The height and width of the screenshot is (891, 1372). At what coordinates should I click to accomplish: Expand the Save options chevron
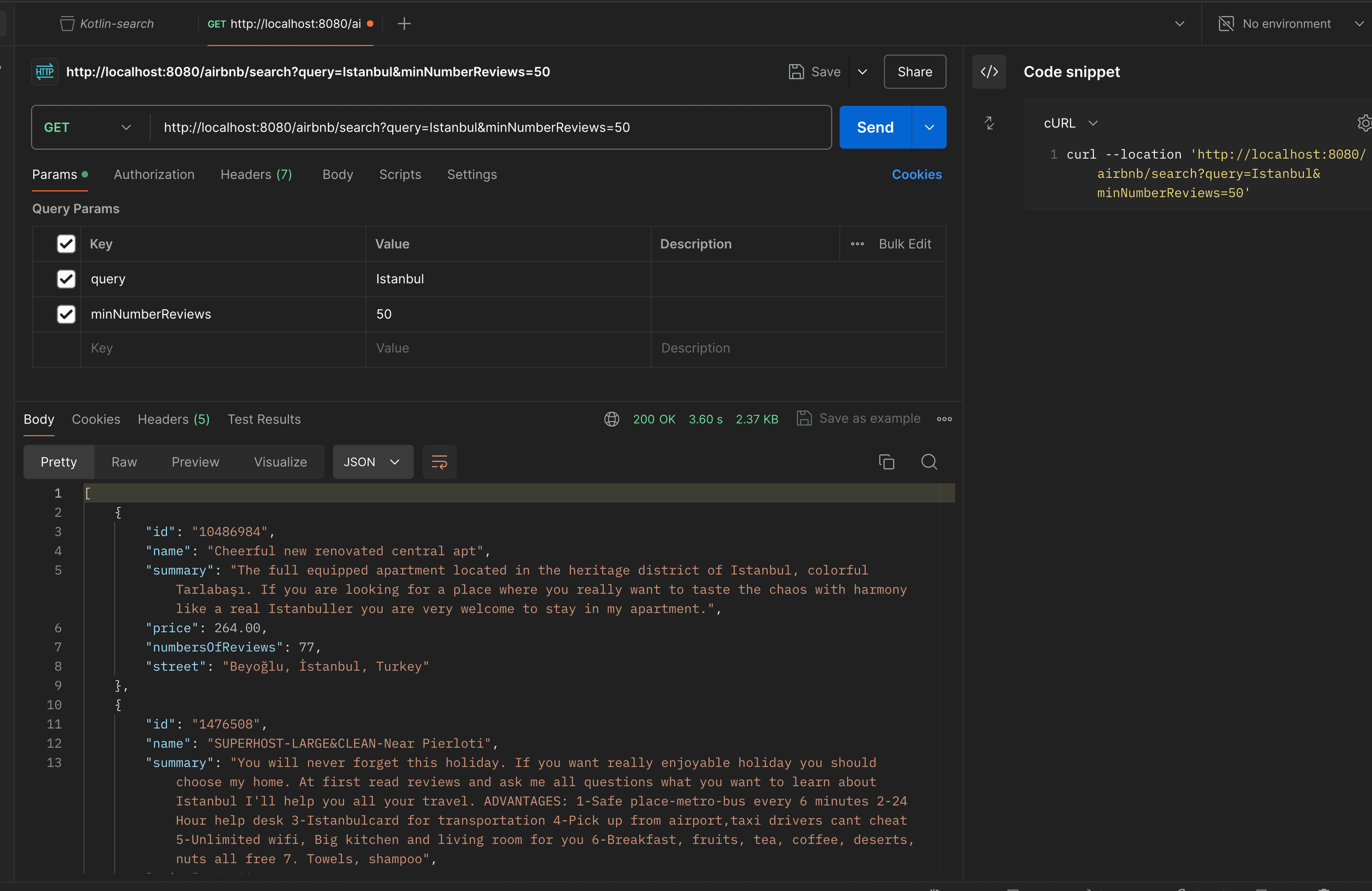pyautogui.click(x=863, y=71)
